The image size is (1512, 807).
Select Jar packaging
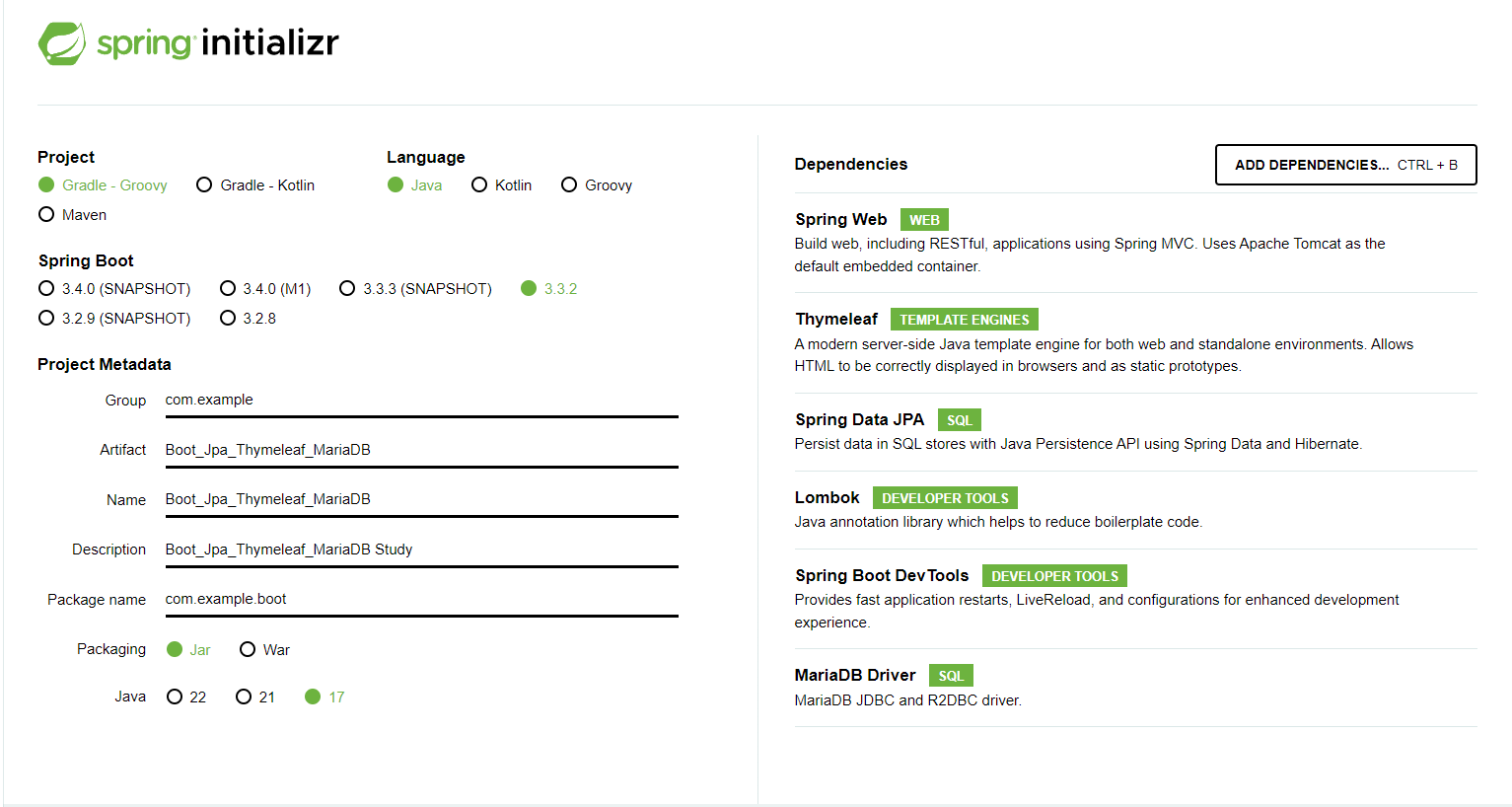coord(188,649)
